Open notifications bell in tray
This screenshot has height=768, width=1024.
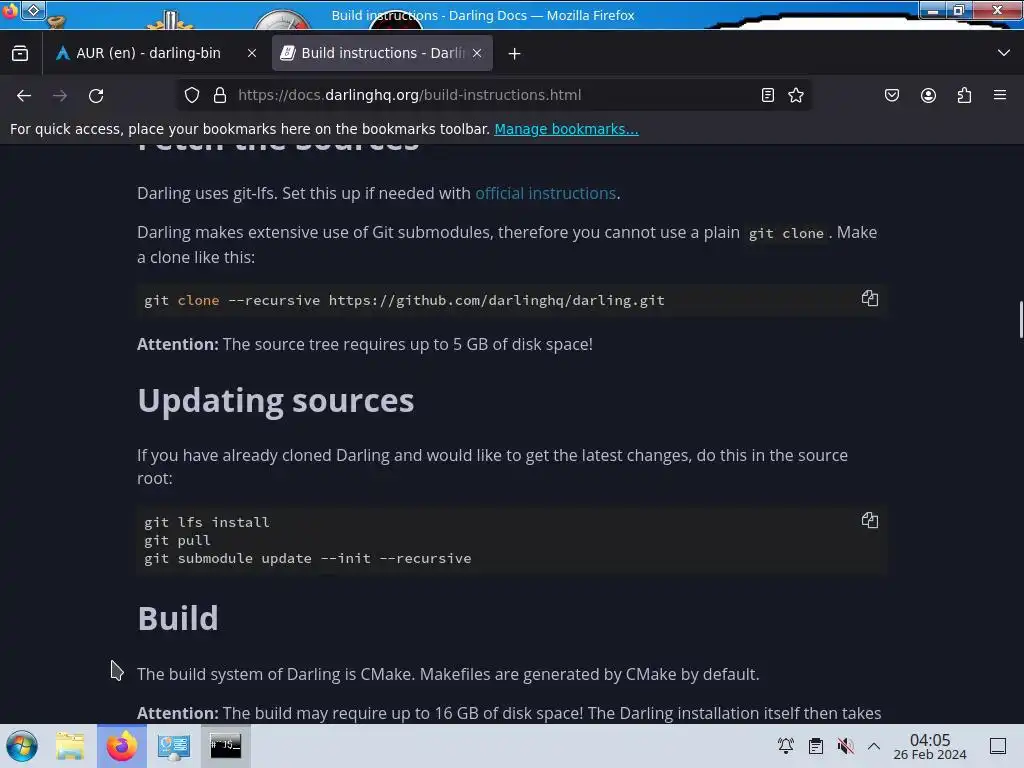tap(786, 746)
